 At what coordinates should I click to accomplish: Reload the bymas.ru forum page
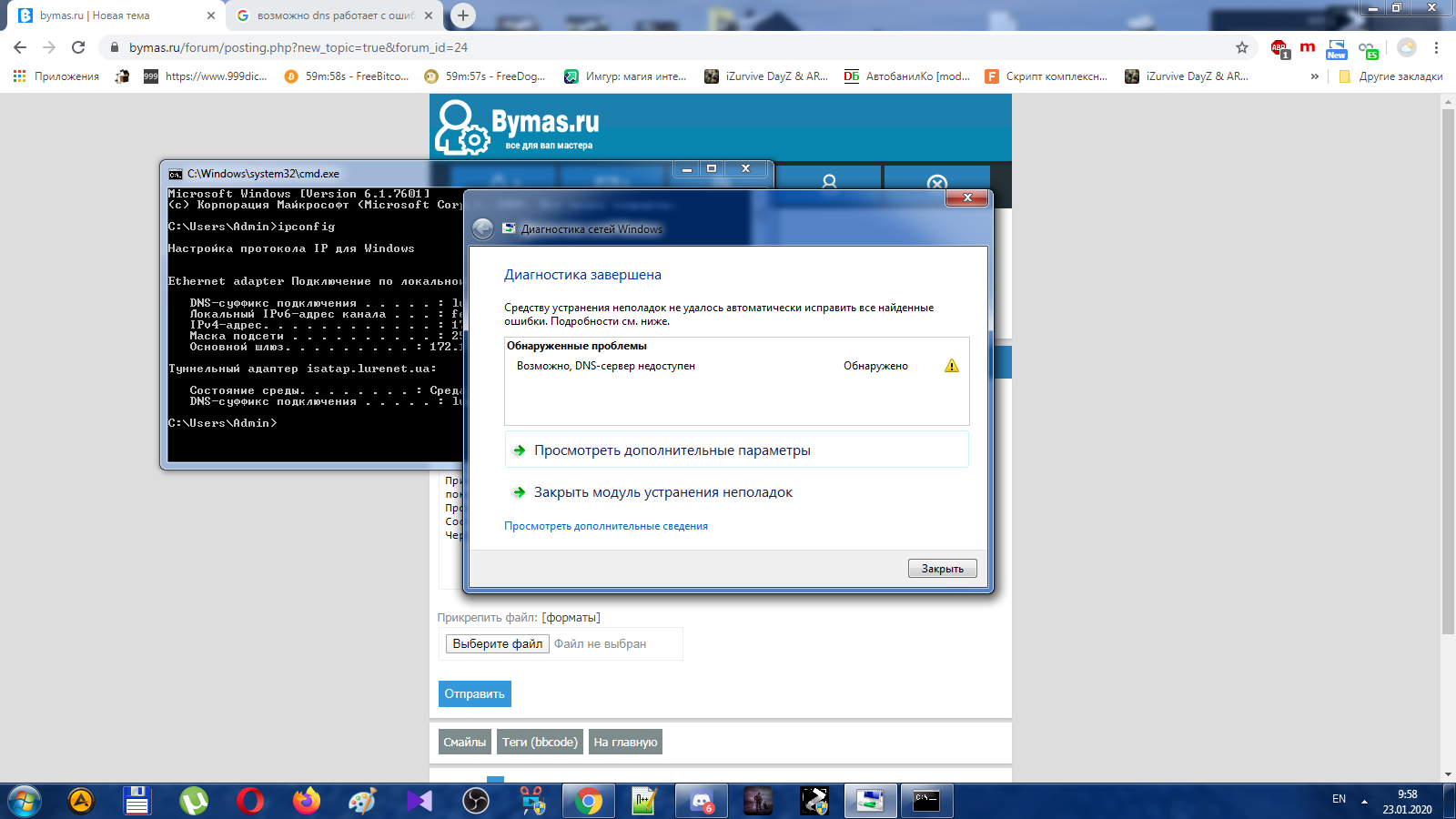(x=78, y=47)
